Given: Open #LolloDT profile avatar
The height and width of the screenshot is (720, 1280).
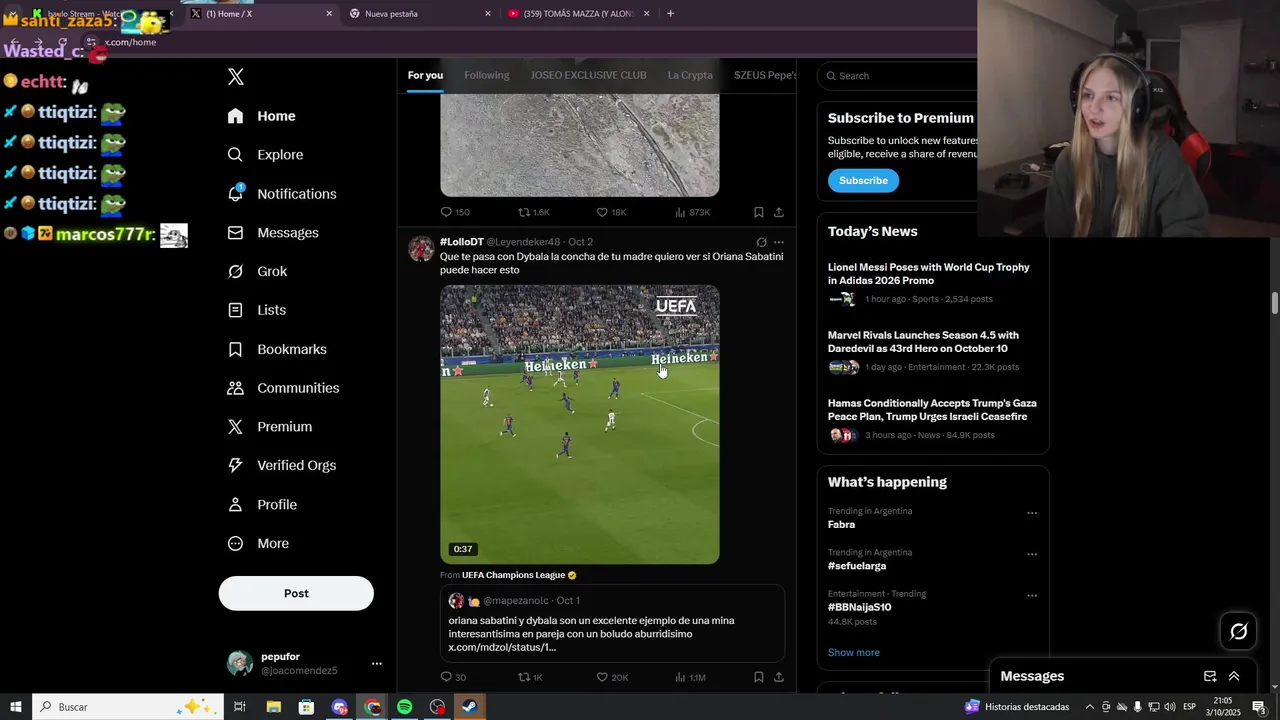Looking at the screenshot, I should [x=421, y=249].
